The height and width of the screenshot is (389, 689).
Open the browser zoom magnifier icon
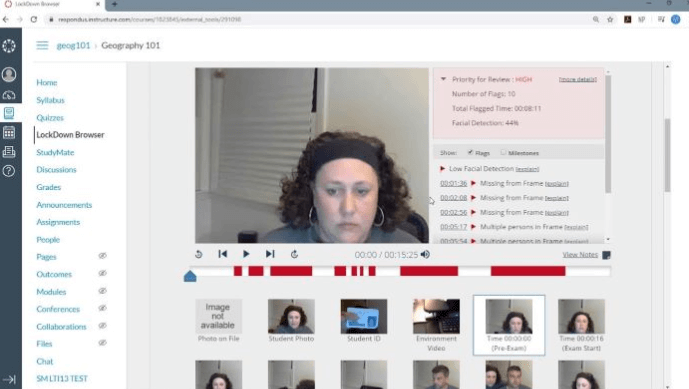point(596,19)
